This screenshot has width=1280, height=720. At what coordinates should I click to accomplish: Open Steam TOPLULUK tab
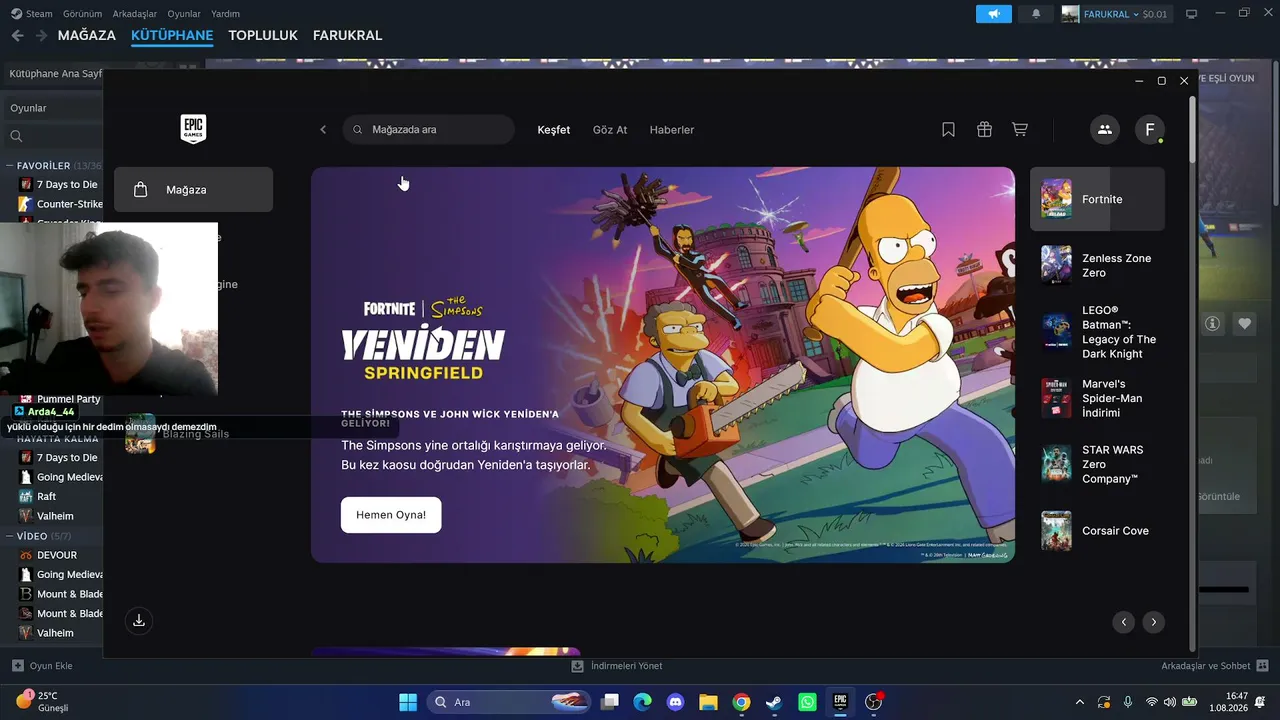click(263, 36)
